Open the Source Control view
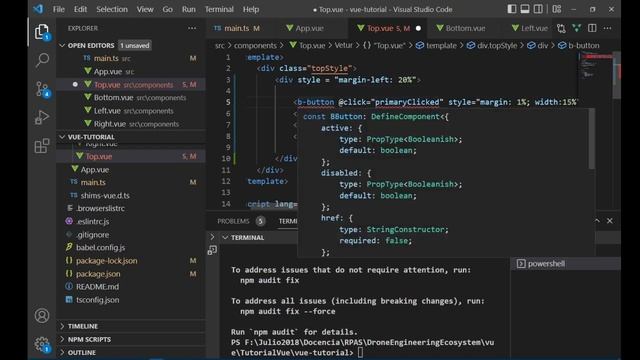The width and height of the screenshot is (640, 360). 42,89
